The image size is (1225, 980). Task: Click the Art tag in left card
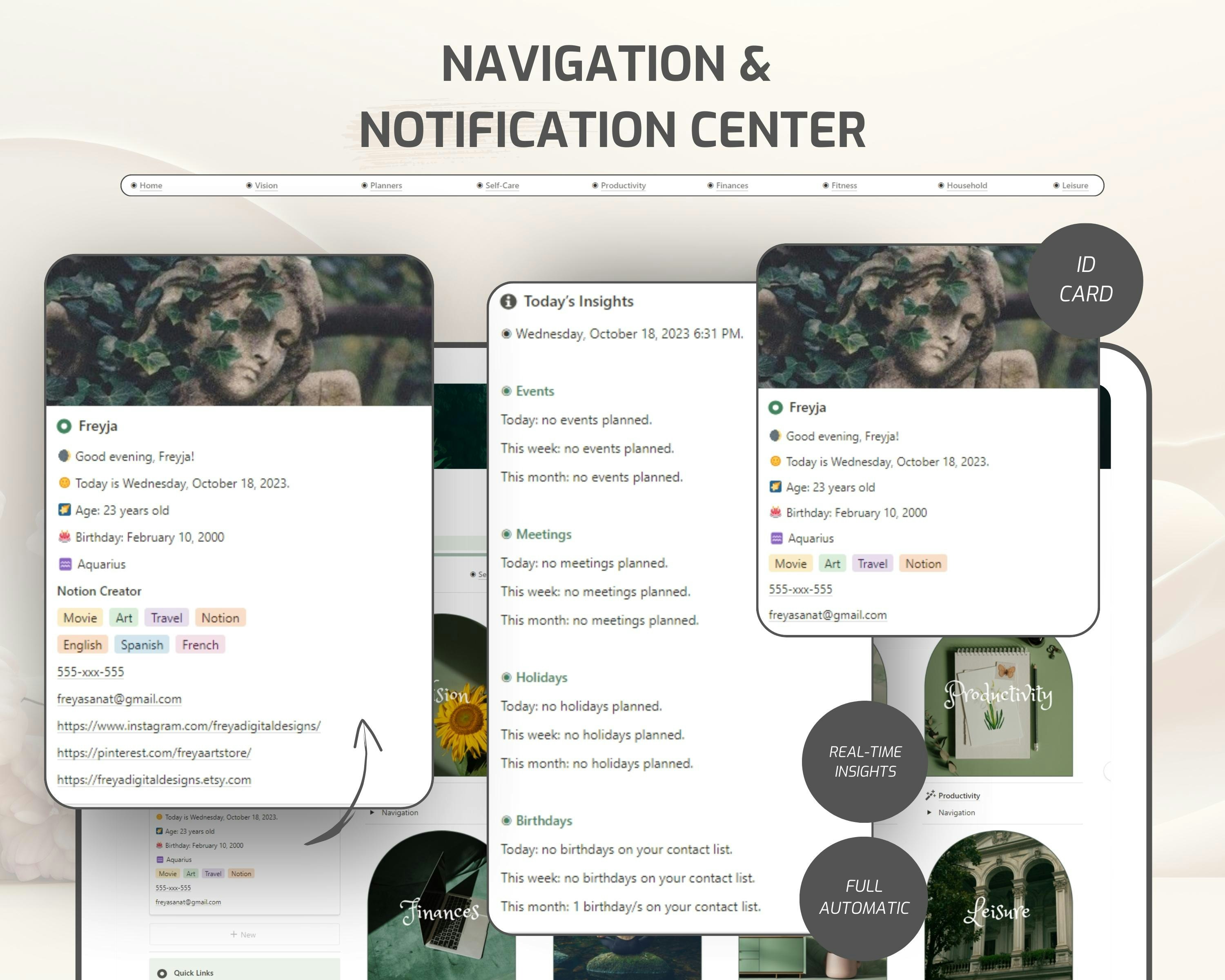click(124, 617)
